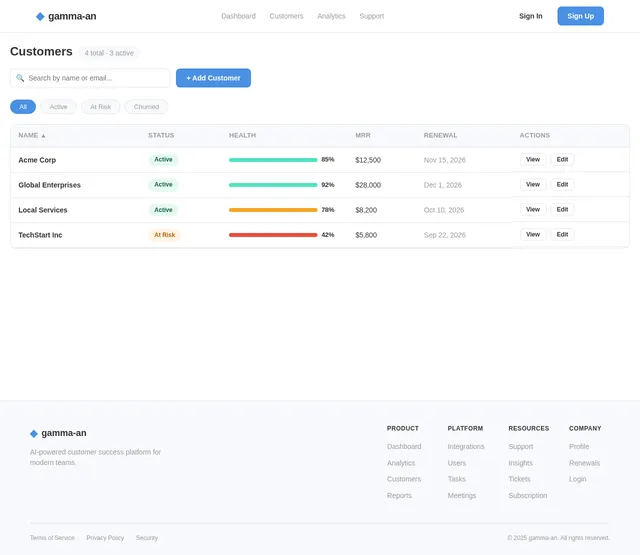Click the footer gamma-an diamond logo
Screen dimensions: 640x555
(x=34, y=433)
